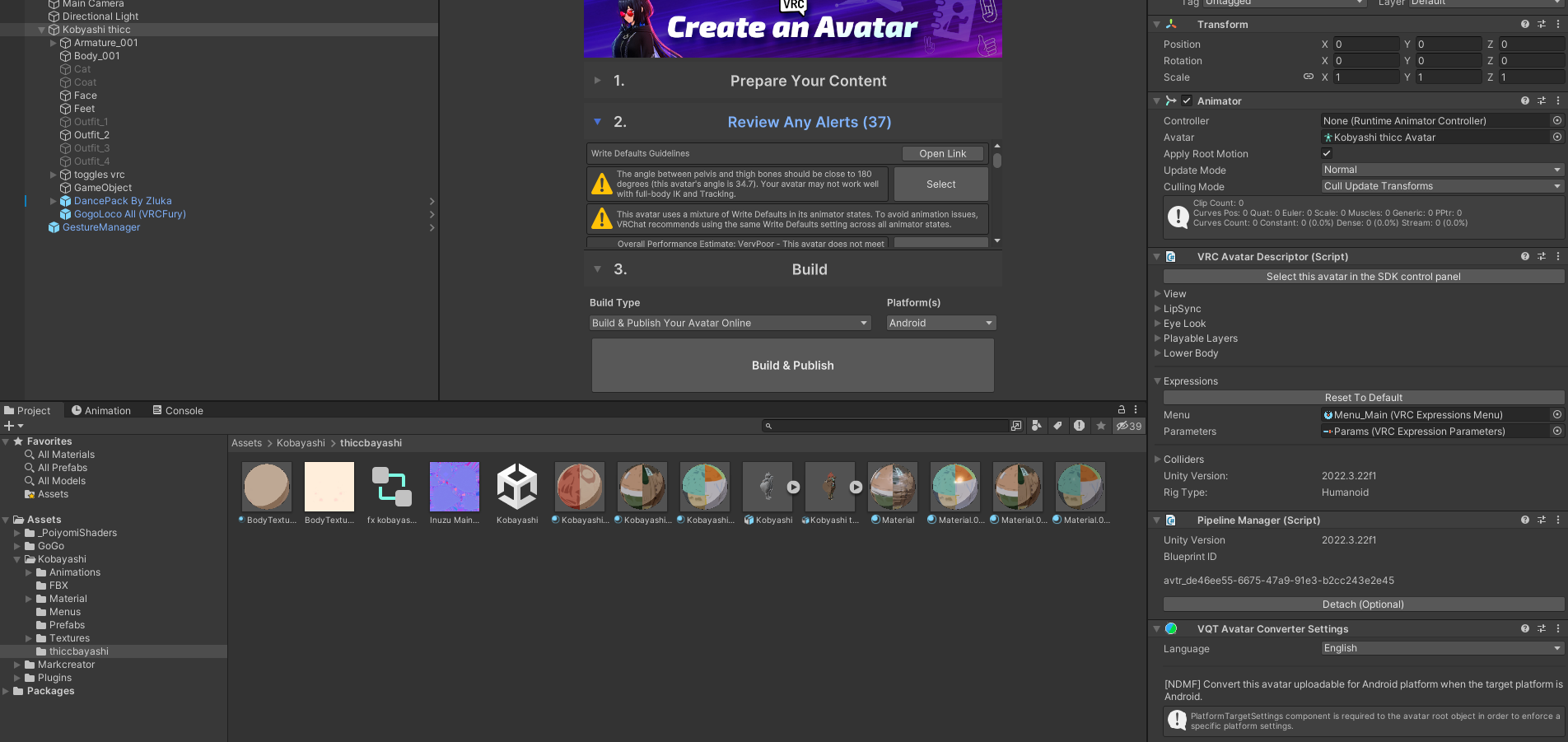The width and height of the screenshot is (1568, 742).
Task: Toggle the Project panel lock icon
Action: tap(1121, 409)
